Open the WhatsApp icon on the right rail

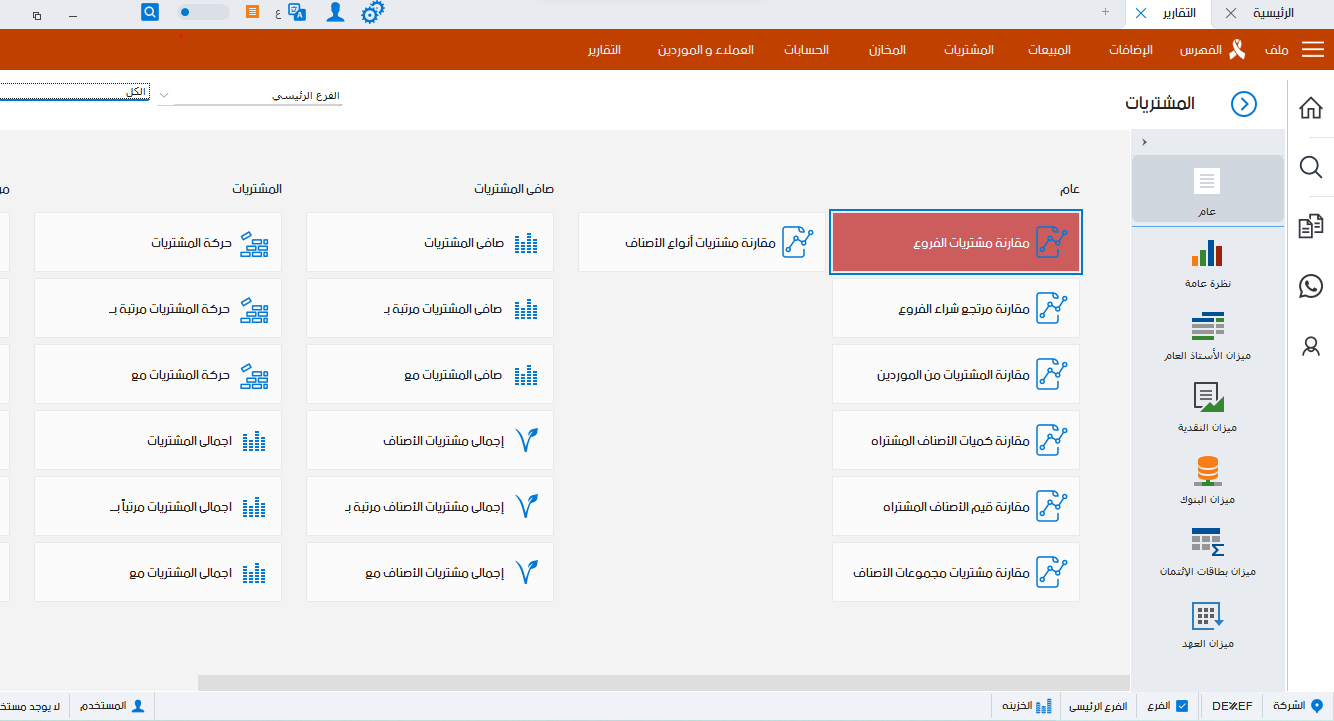pos(1310,287)
